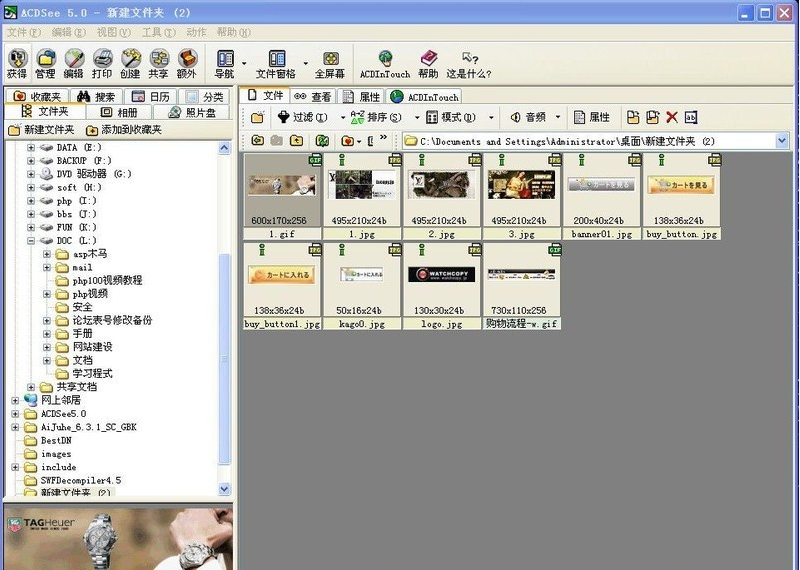Expand the asp木马 folder node
Viewport: 800px width, 570px height.
click(47, 254)
